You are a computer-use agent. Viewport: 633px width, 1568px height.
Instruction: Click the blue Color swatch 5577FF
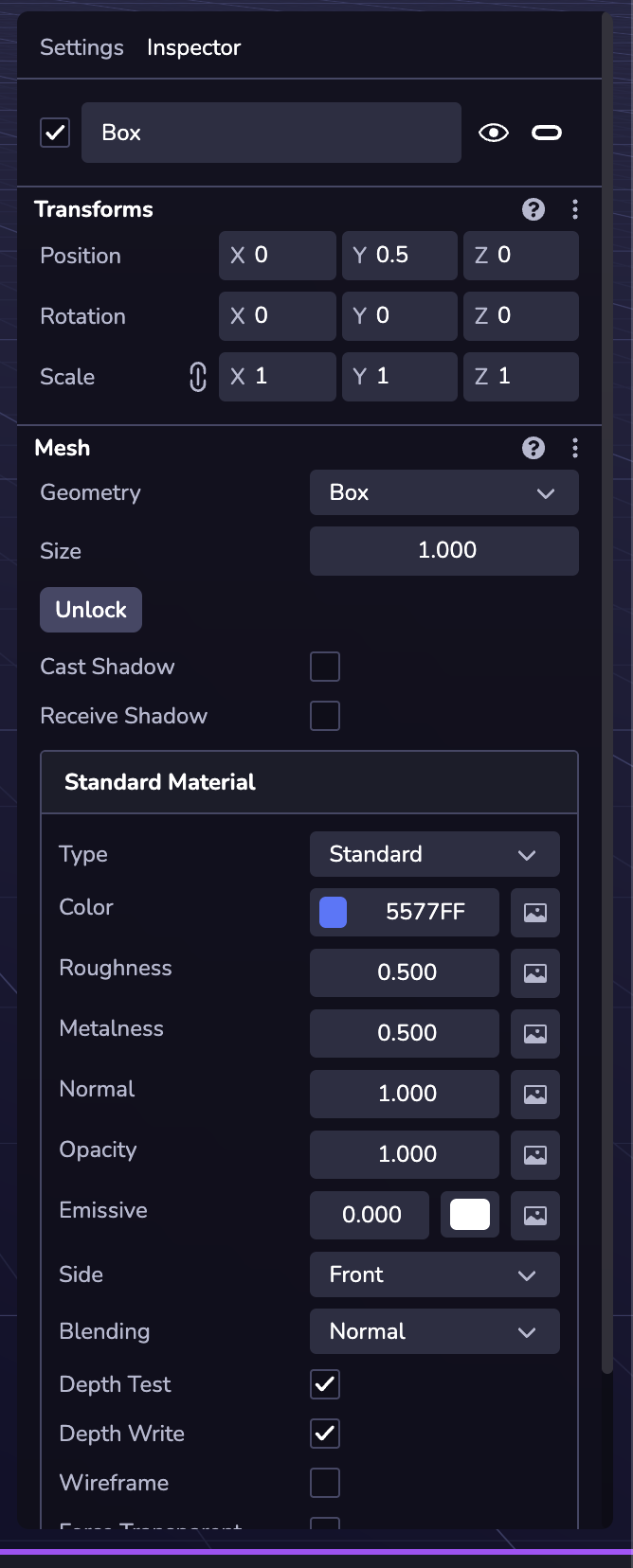334,913
